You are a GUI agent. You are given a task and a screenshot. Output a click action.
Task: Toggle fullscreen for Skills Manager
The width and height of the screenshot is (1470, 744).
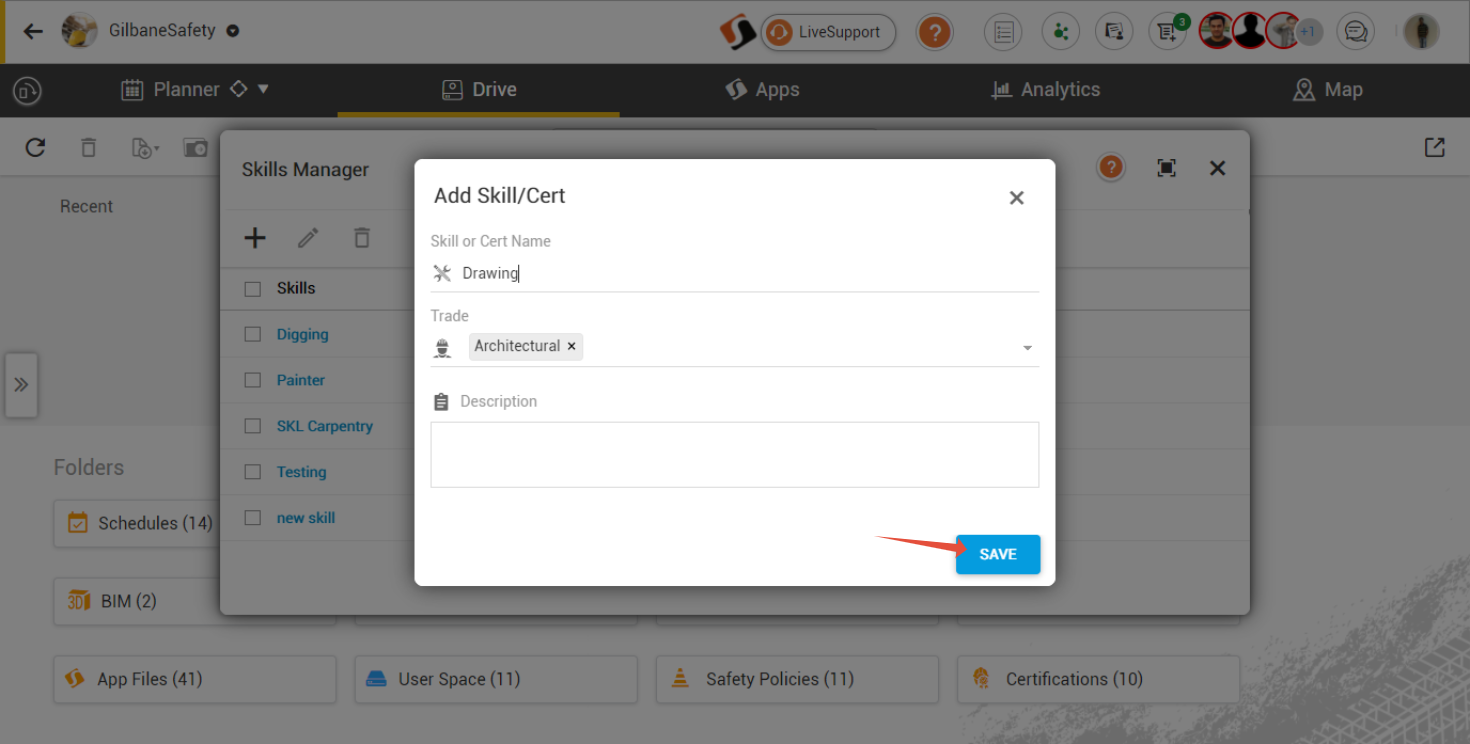pos(1166,168)
